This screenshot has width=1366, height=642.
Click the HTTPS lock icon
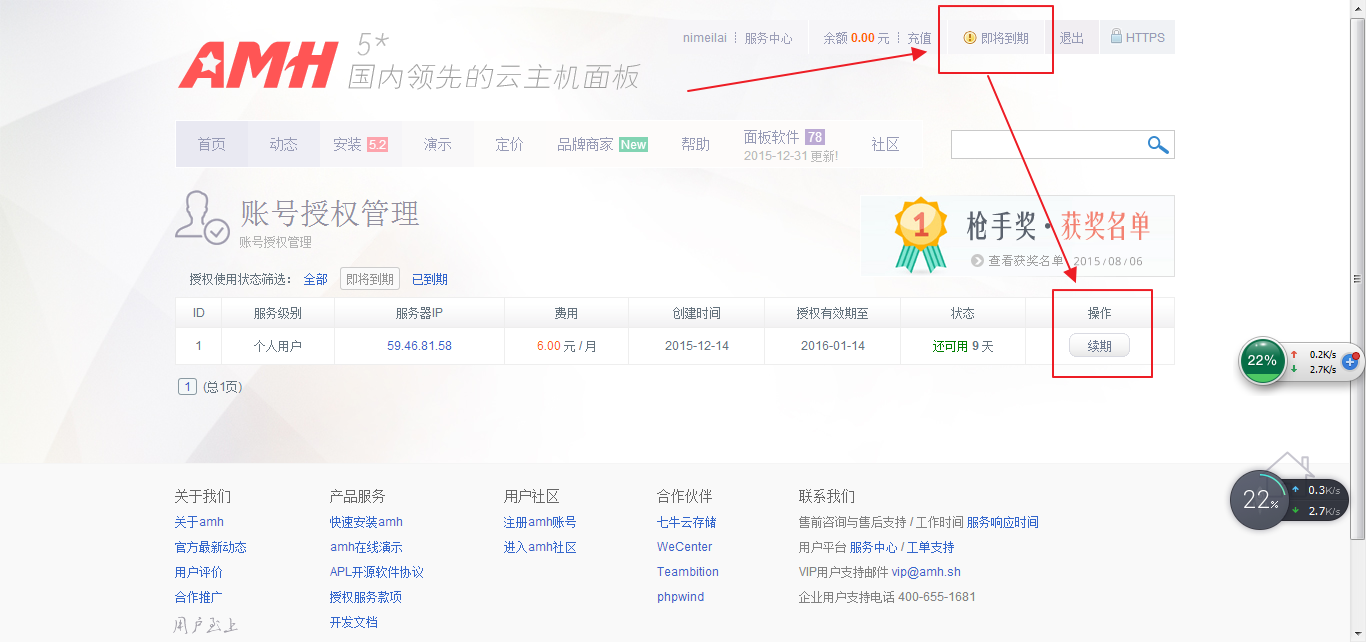point(1116,37)
